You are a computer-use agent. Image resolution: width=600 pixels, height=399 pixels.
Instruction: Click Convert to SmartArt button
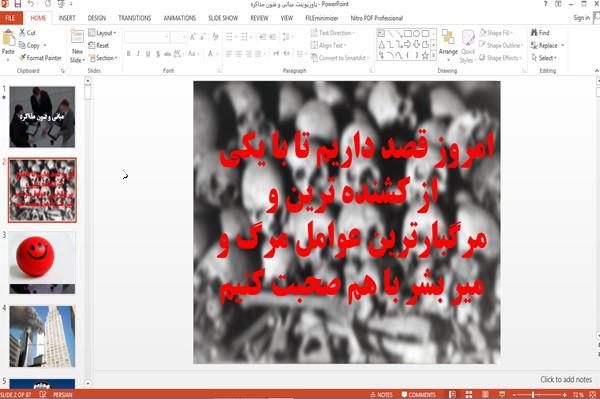click(x=340, y=58)
